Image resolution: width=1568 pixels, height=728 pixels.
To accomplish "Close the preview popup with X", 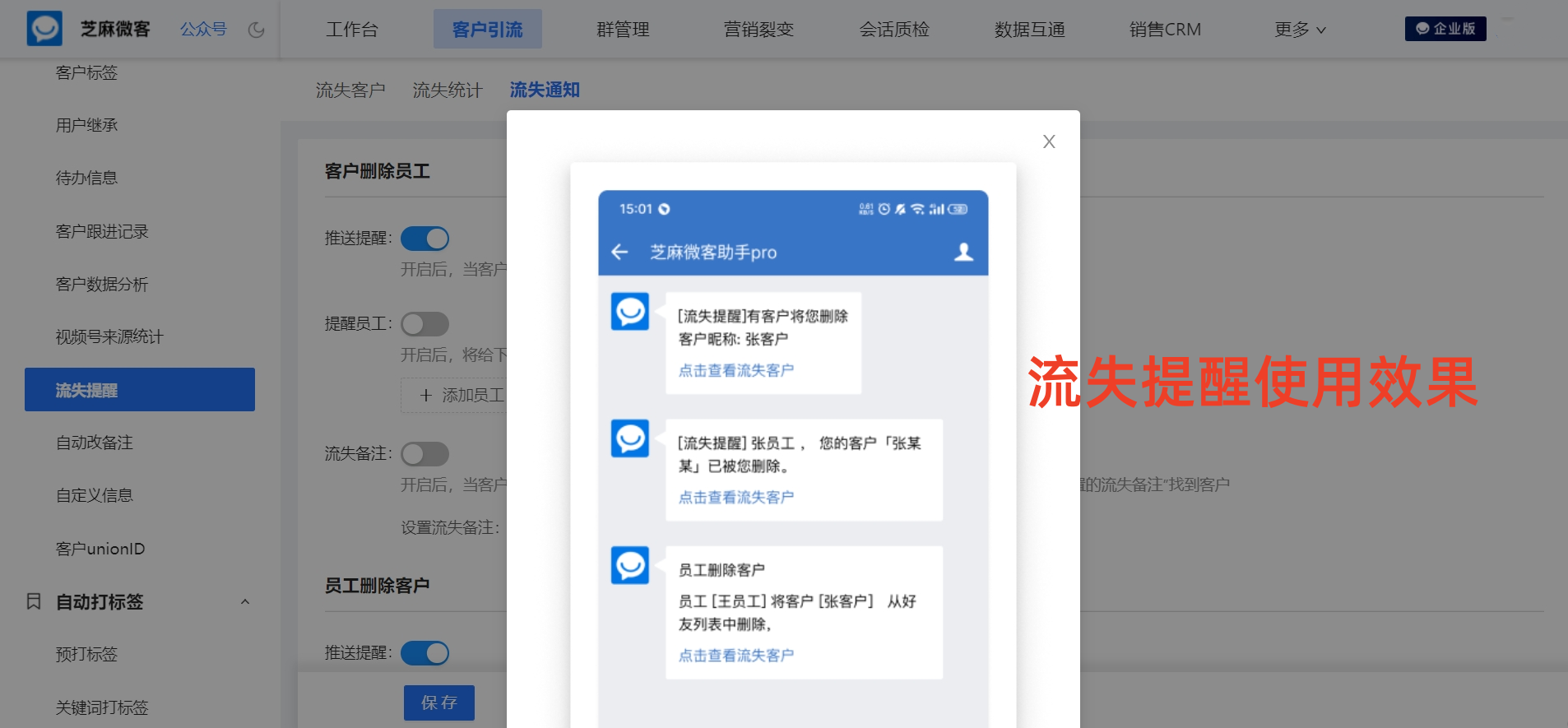I will pyautogui.click(x=1049, y=141).
